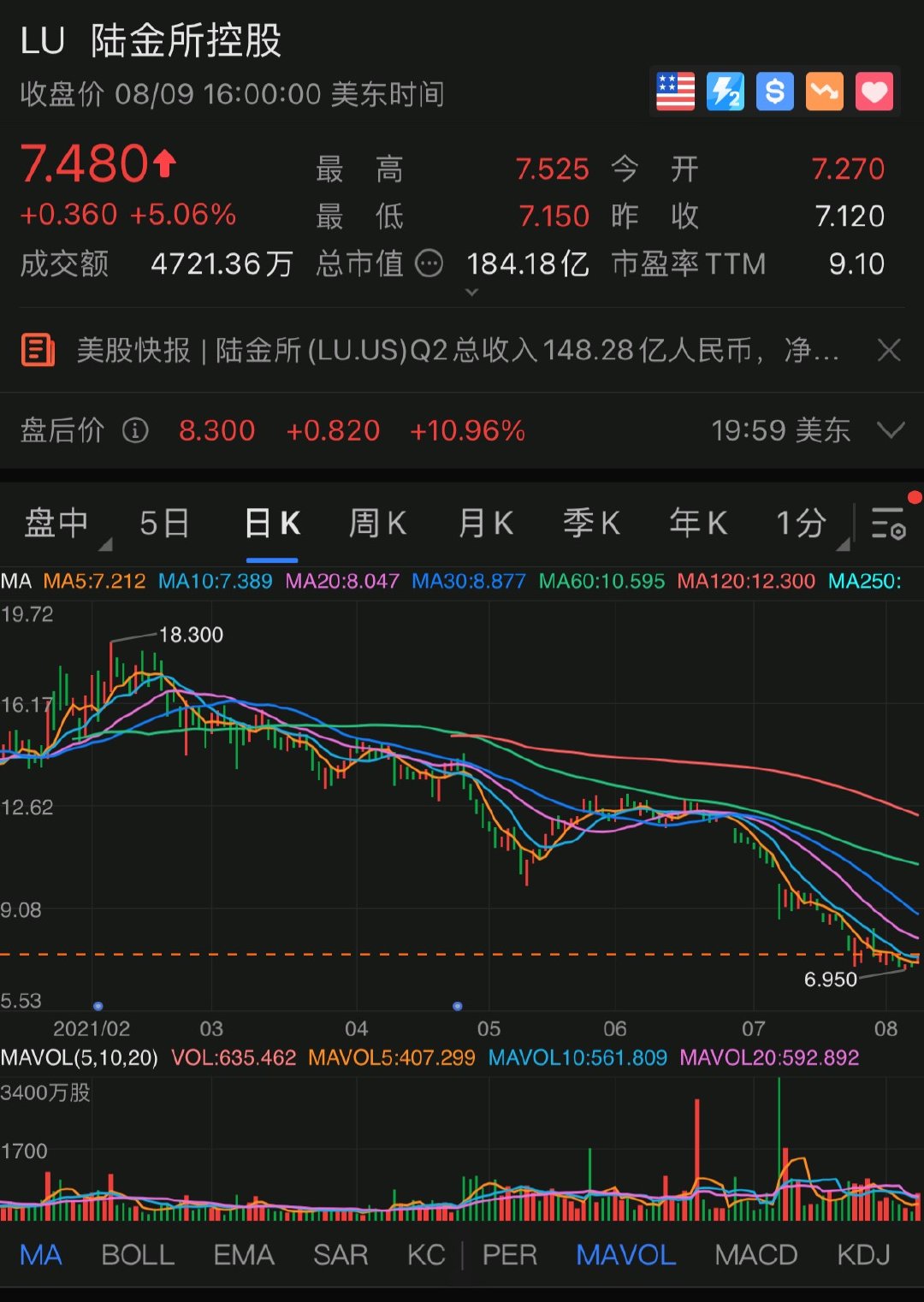Tap the blue dollar sign icon

click(x=775, y=92)
